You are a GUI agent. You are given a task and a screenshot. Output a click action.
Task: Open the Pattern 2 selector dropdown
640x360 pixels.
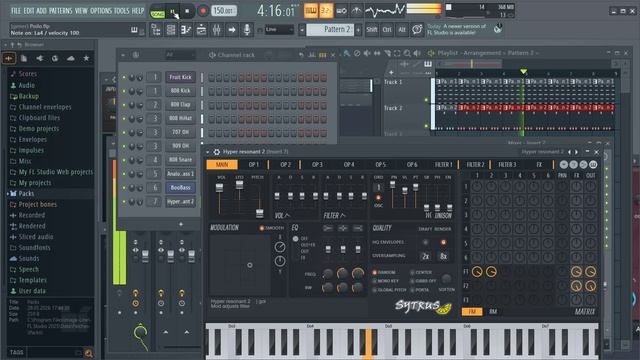[302, 30]
